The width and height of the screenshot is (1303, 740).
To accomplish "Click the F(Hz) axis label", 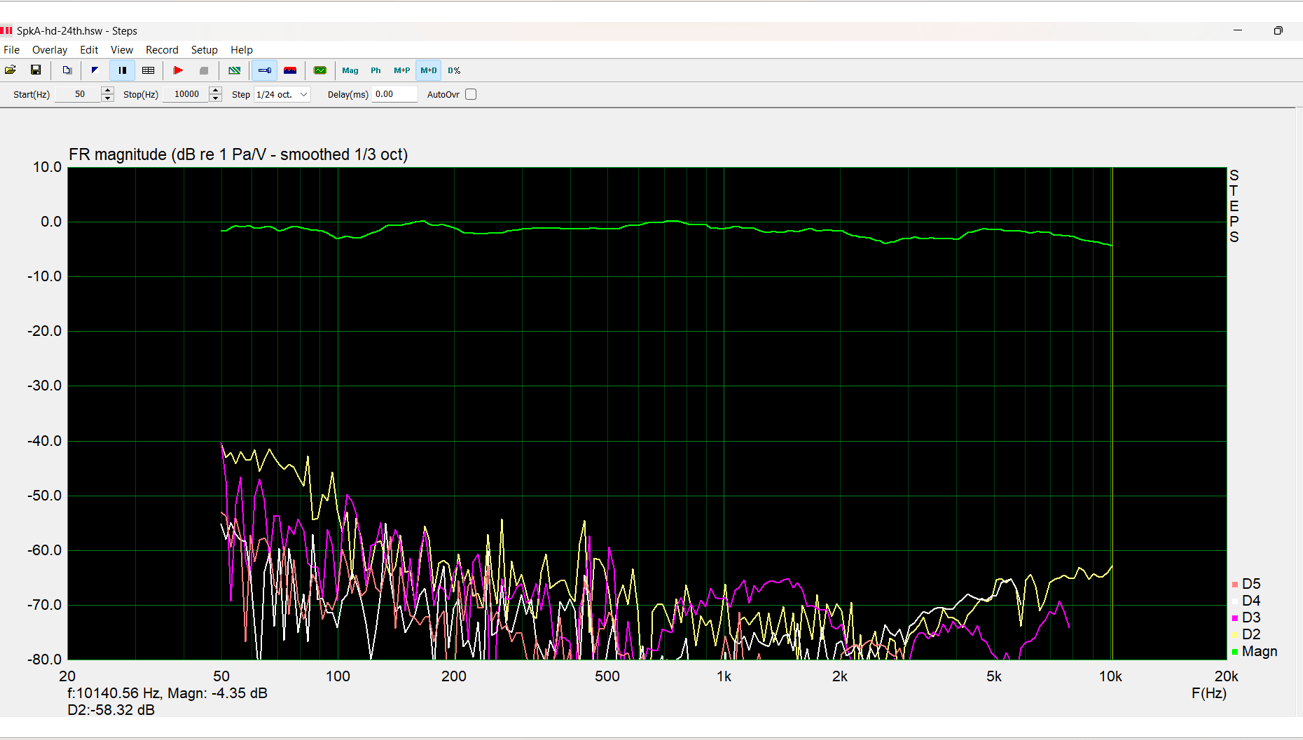I will (1208, 693).
